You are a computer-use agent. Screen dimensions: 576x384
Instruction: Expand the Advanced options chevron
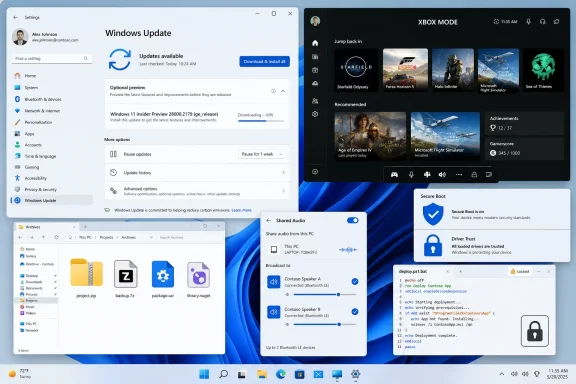[283, 191]
